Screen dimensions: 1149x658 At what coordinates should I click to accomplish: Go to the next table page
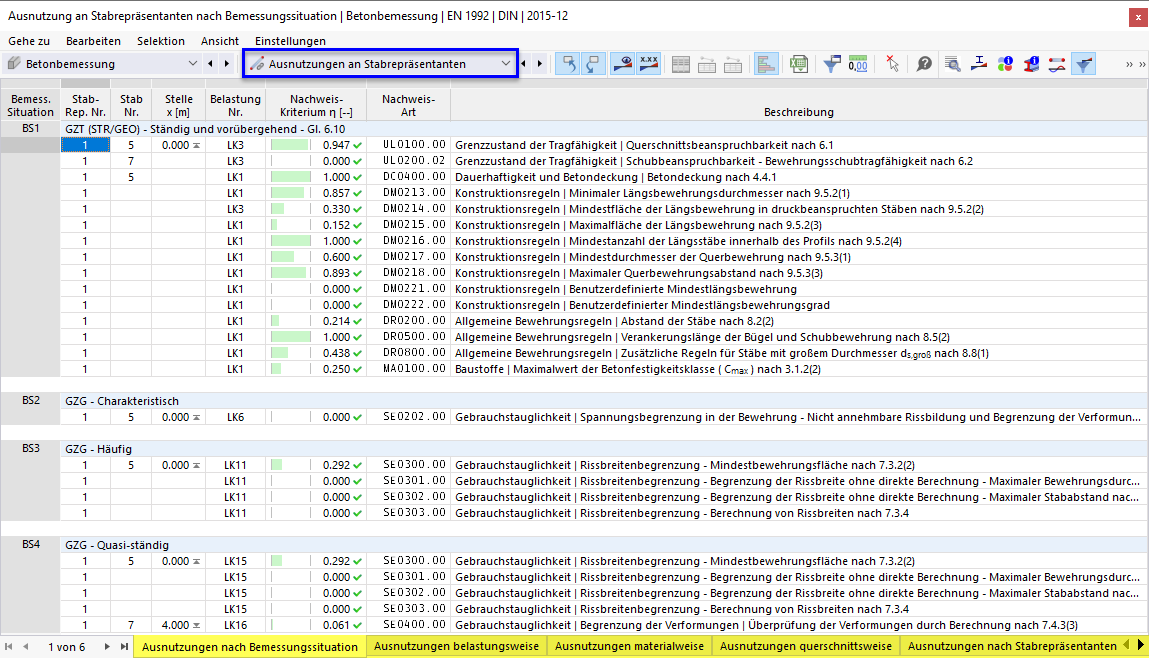pos(107,646)
